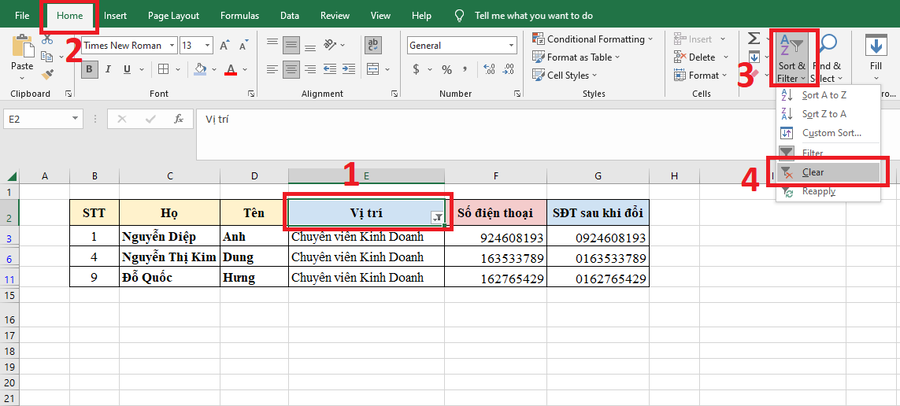
Task: Open the Page Layout tab
Action: click(173, 16)
